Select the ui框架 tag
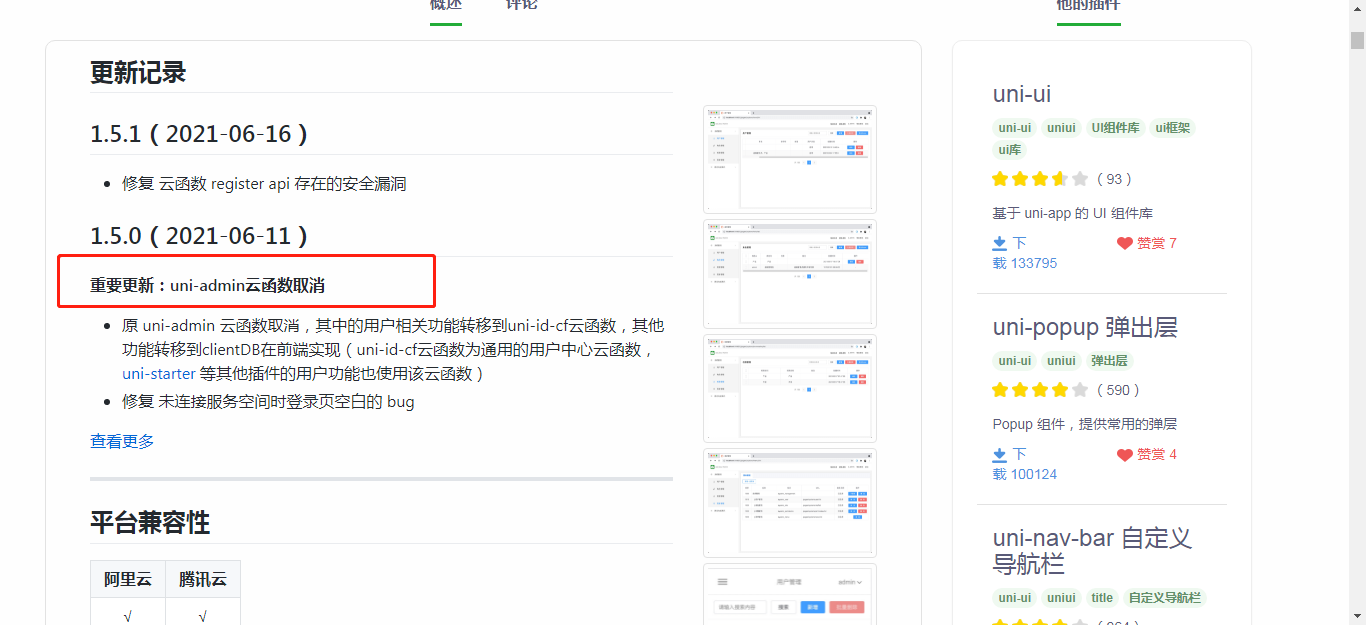1366x625 pixels. click(1172, 128)
